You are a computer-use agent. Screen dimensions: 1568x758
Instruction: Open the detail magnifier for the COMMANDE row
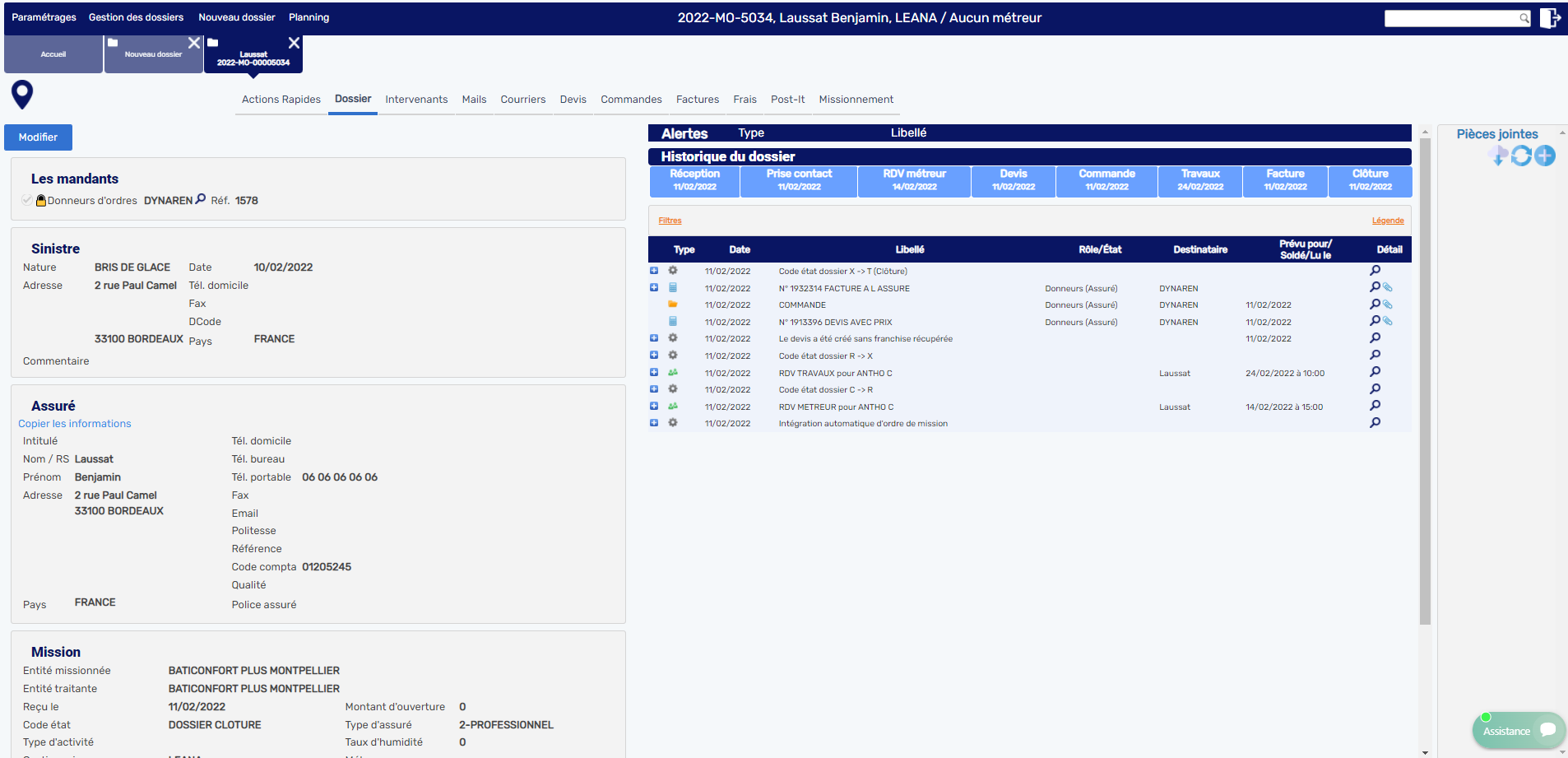(1375, 305)
